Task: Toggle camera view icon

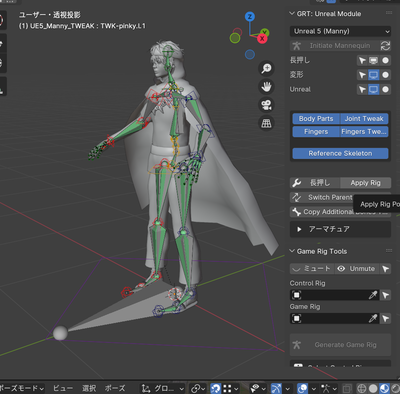Action: click(x=266, y=105)
